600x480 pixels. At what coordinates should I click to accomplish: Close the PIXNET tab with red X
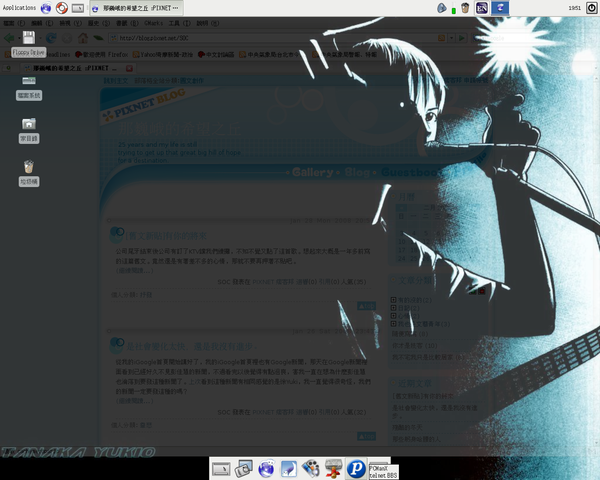point(129,68)
